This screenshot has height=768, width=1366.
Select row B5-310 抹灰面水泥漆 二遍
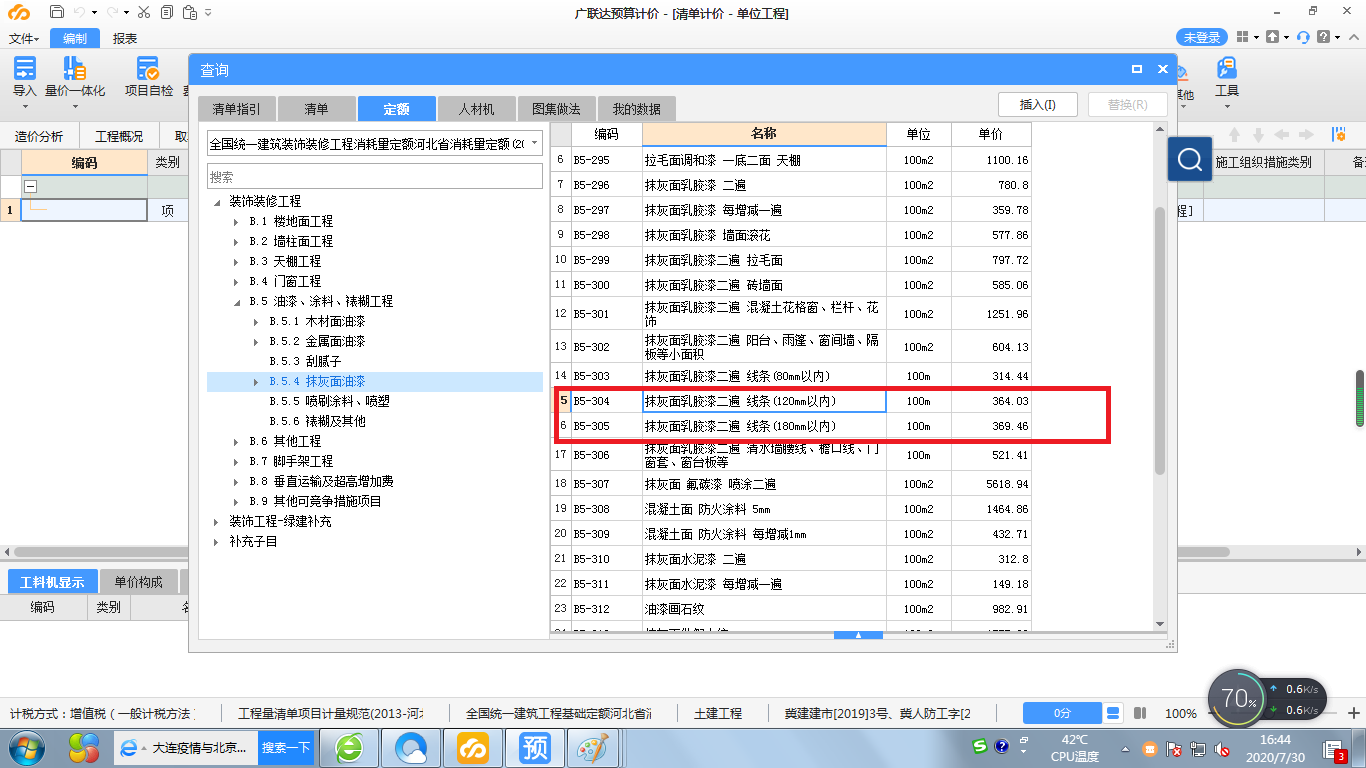pos(791,559)
